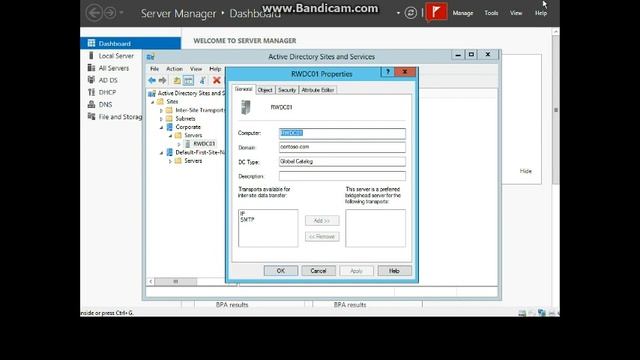Screen dimensions: 640x360
Task: Open the Manage menu
Action: coord(463,13)
